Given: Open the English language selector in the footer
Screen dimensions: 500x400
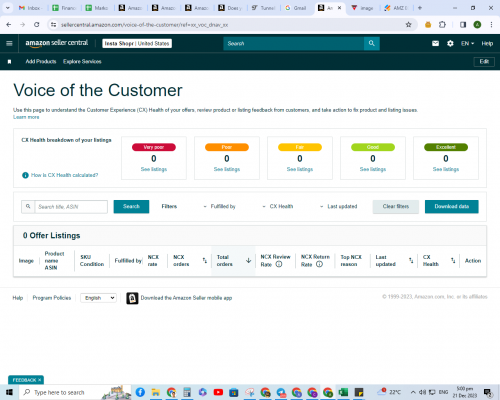Looking at the screenshot, I should click(98, 298).
